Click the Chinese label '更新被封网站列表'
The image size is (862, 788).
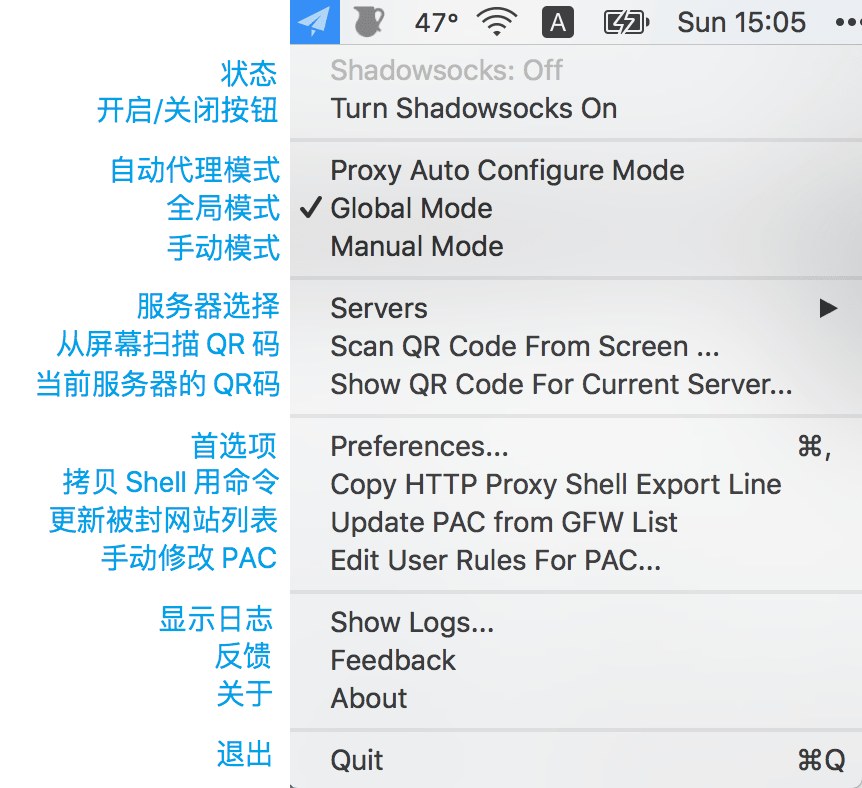pyautogui.click(x=163, y=520)
